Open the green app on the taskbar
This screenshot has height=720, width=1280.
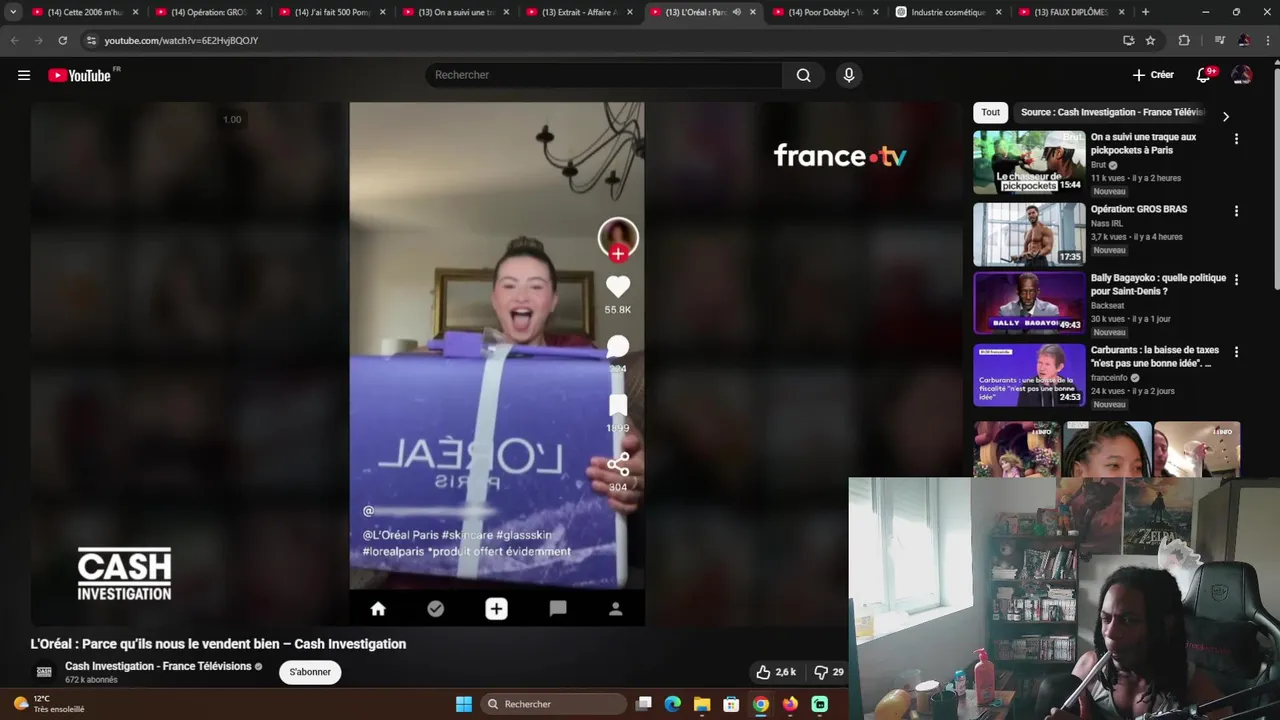[820, 704]
